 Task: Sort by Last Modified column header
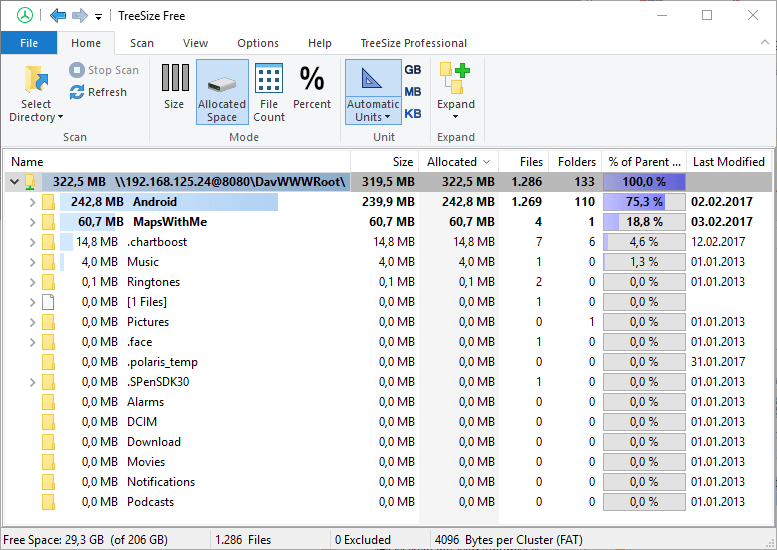coord(728,162)
